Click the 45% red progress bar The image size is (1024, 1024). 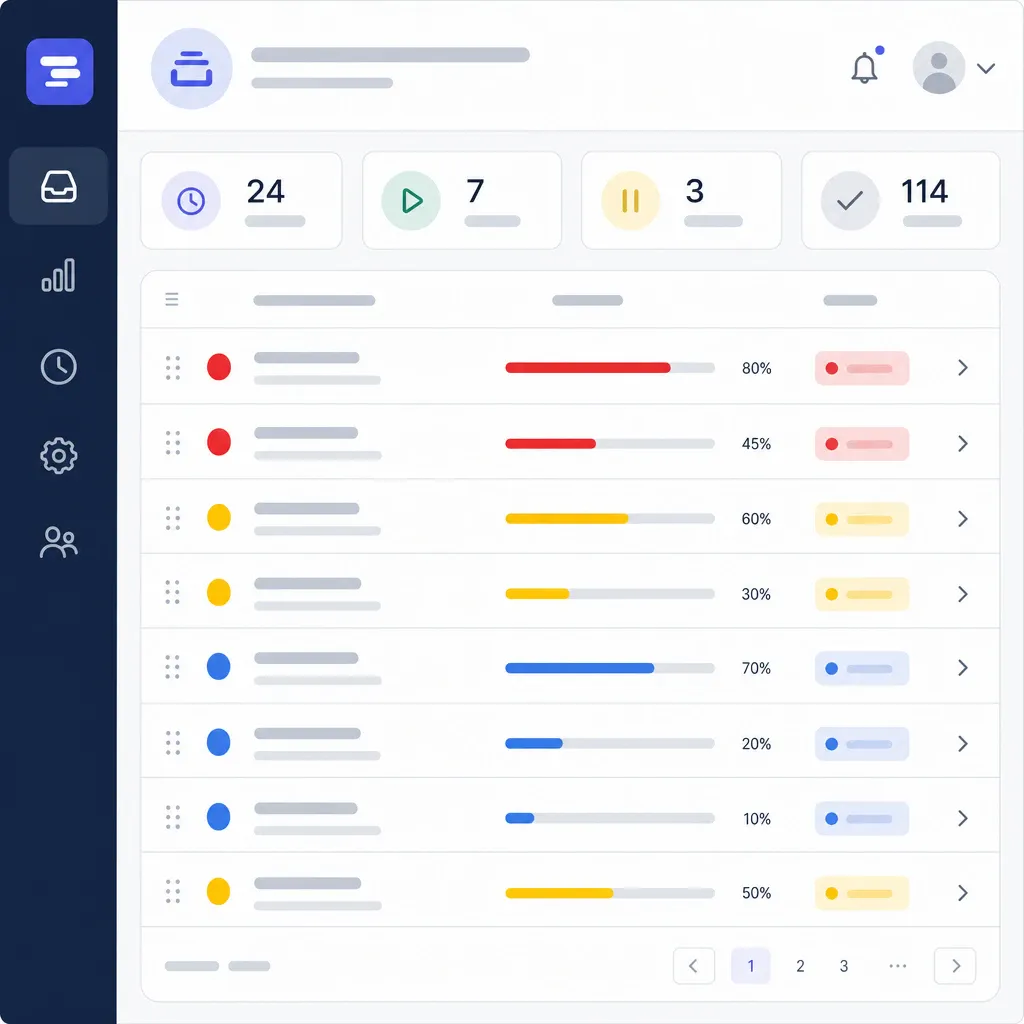click(x=610, y=444)
